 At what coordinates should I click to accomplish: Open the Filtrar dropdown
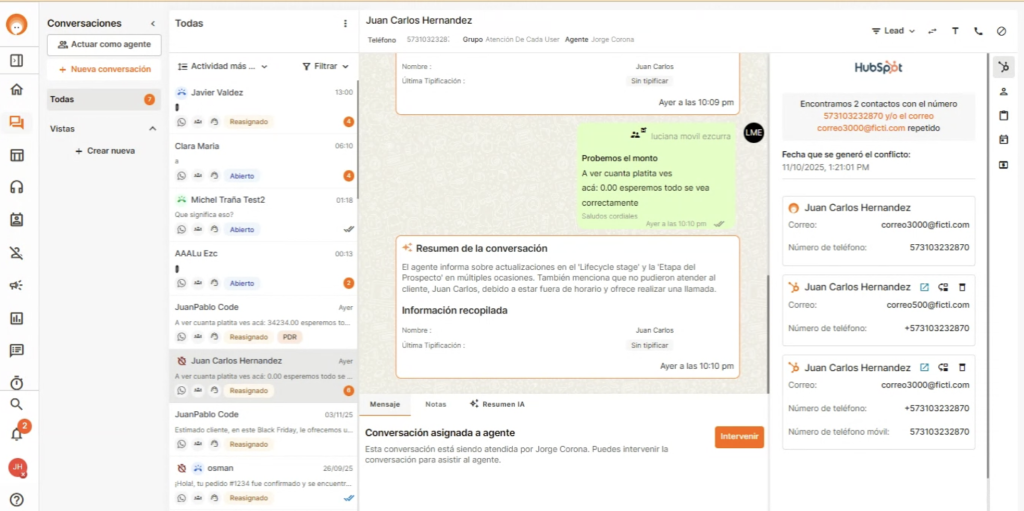pyautogui.click(x=325, y=66)
